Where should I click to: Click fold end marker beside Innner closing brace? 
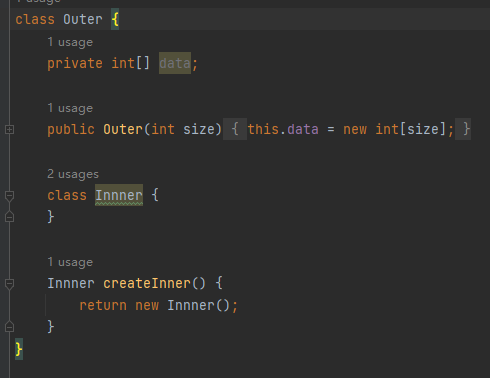pyautogui.click(x=9, y=217)
